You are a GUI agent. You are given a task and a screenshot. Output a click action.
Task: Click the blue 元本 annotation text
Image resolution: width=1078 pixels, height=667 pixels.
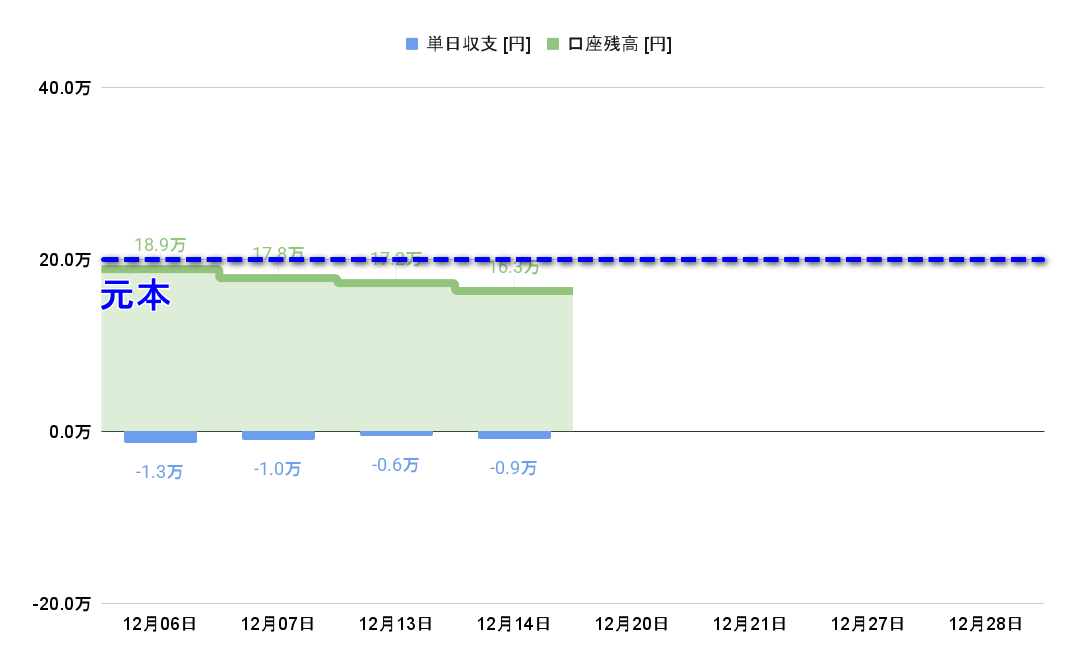(136, 296)
